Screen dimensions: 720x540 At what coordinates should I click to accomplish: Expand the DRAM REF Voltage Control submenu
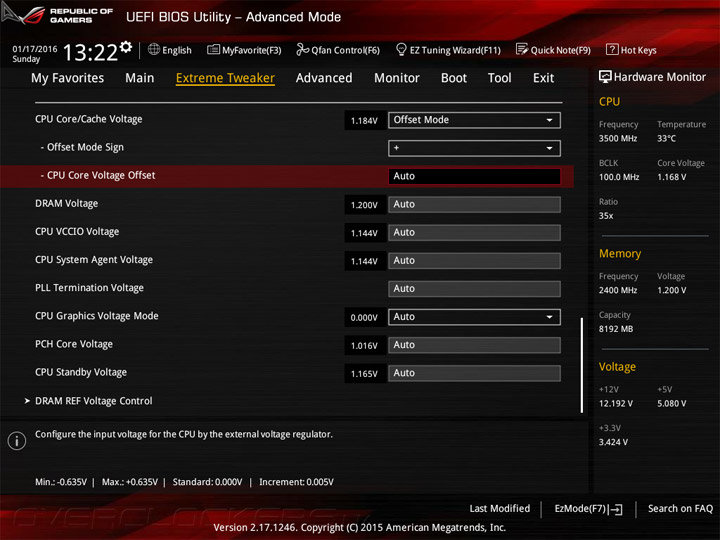coord(94,401)
